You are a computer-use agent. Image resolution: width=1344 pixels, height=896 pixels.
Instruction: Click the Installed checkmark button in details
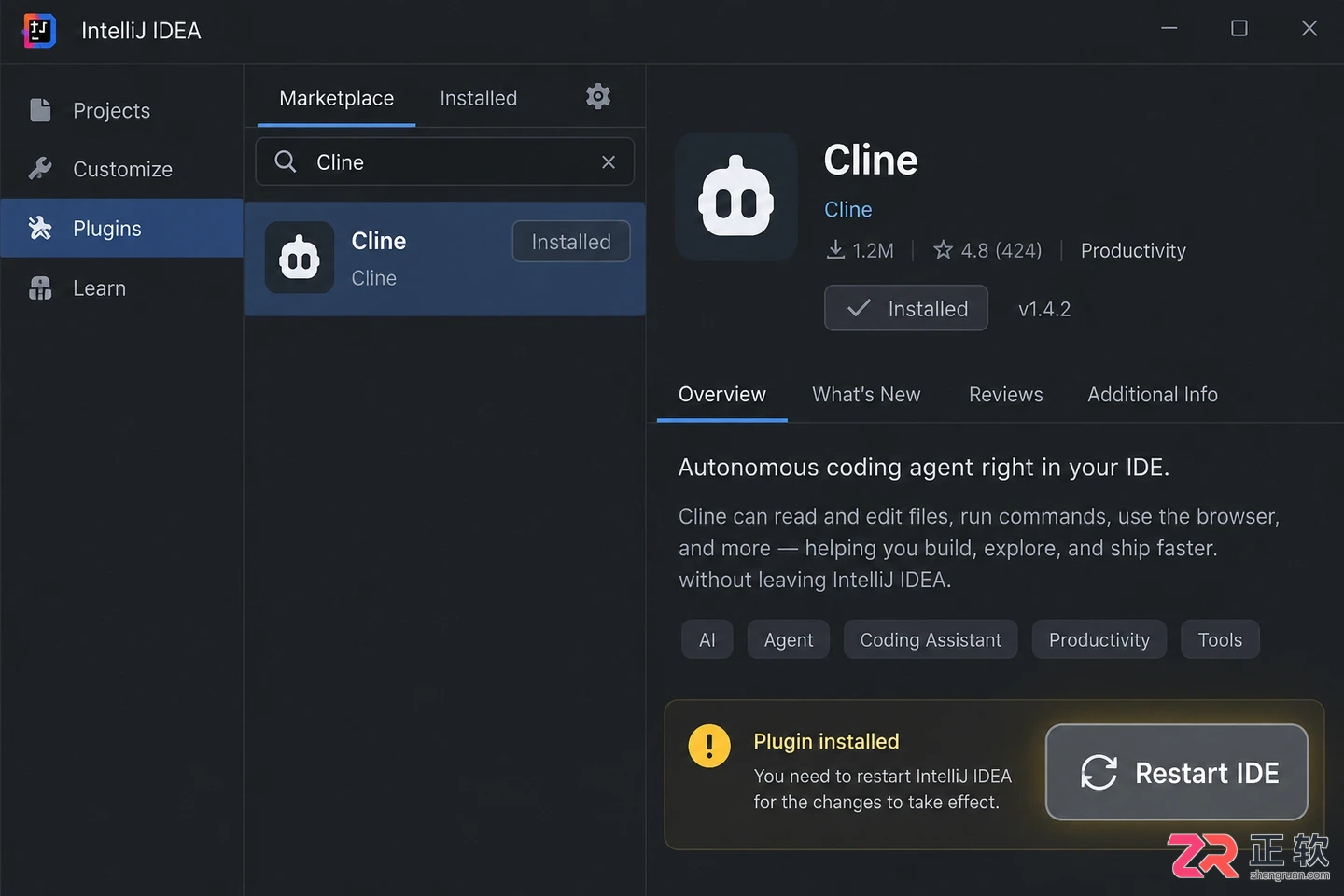point(905,308)
